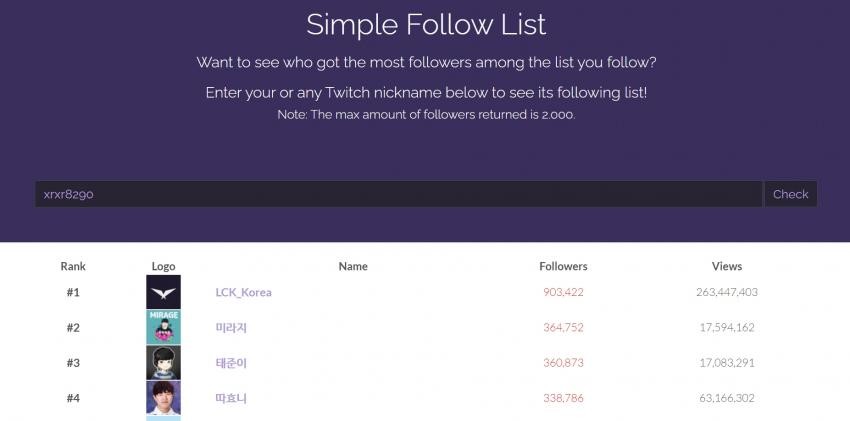The image size is (850, 421).
Task: Click 따효니 follower count 338,786
Action: 563,398
